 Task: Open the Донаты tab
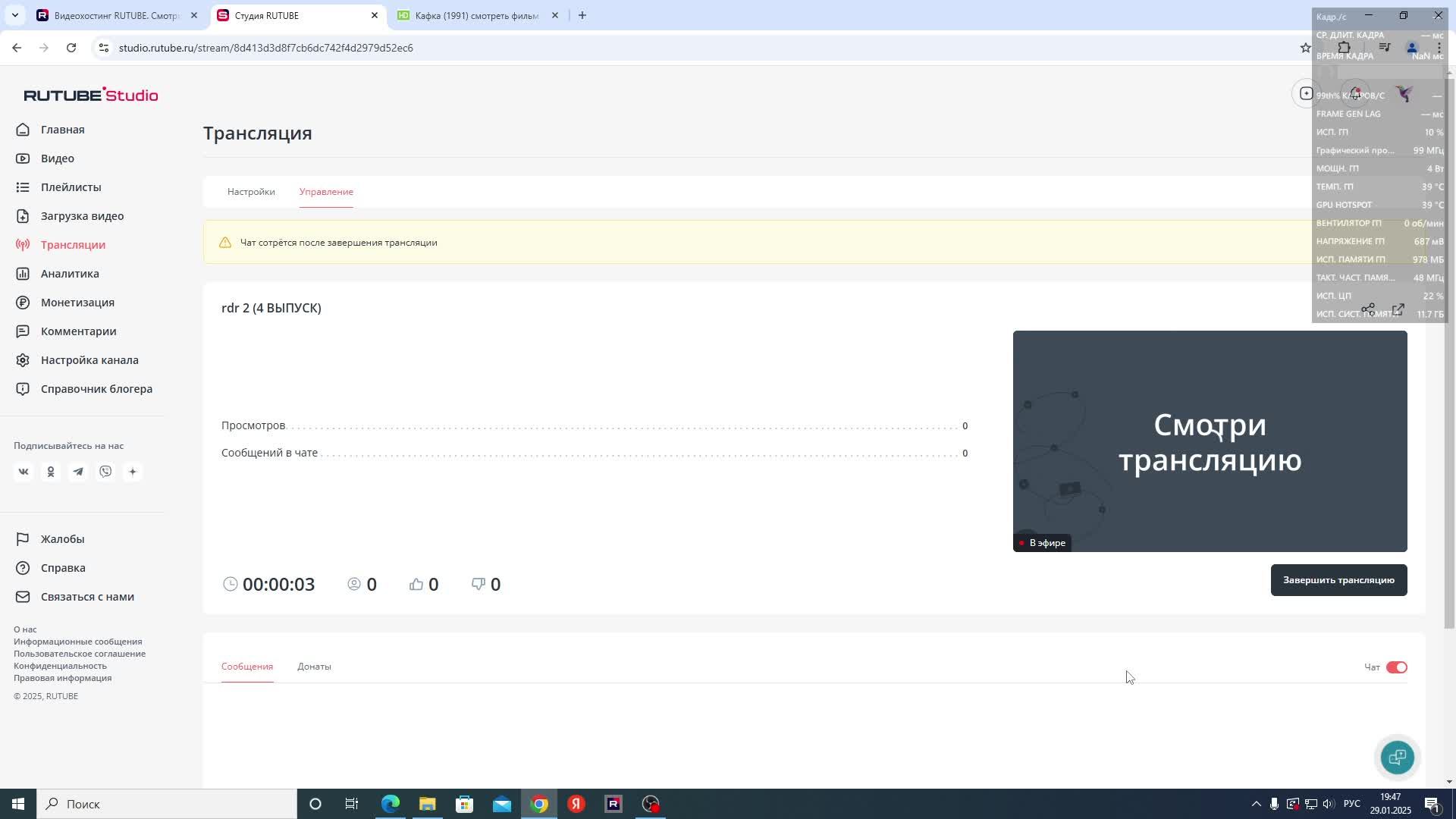click(x=314, y=667)
